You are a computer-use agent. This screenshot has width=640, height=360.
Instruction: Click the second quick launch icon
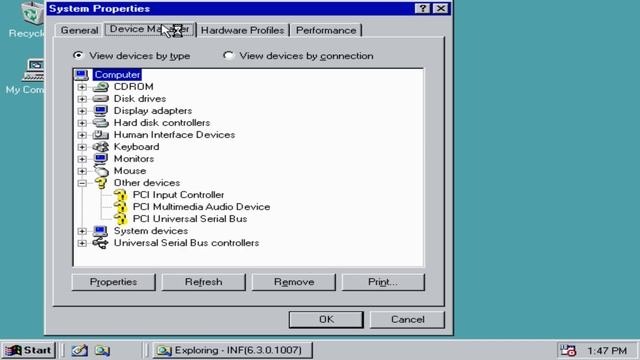click(102, 350)
